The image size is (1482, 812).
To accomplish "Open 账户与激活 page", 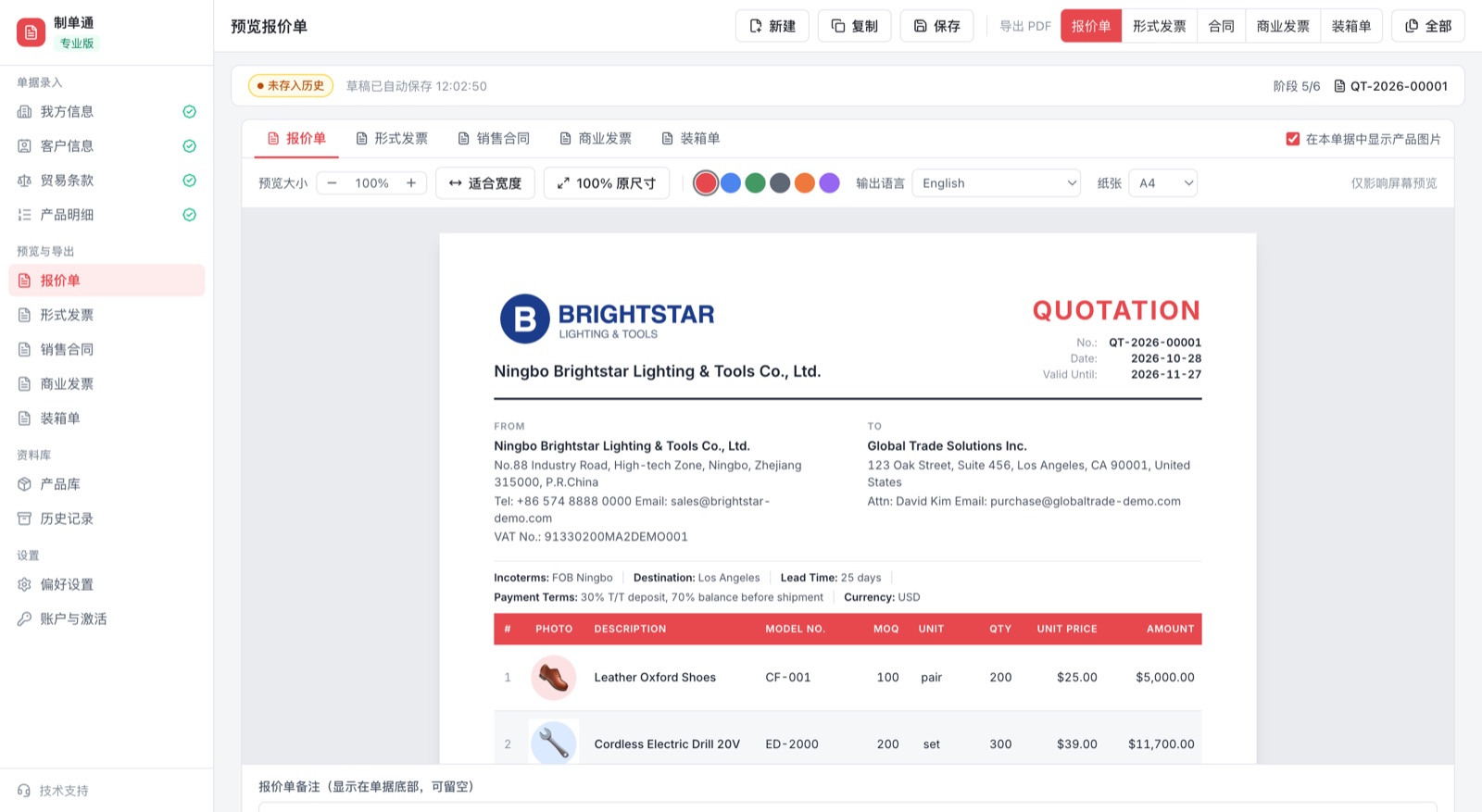I will pyautogui.click(x=107, y=618).
